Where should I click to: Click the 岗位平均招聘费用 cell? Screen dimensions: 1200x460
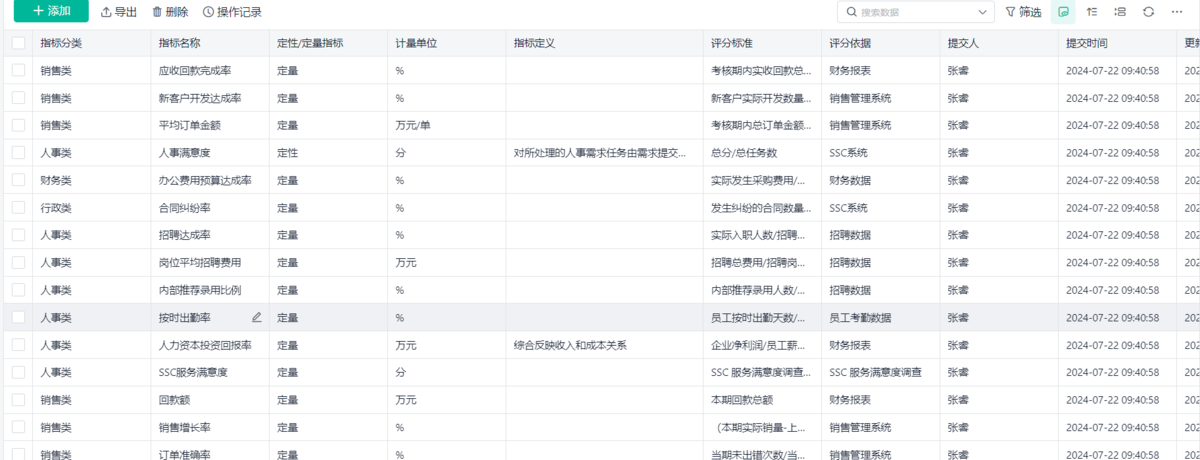point(210,262)
